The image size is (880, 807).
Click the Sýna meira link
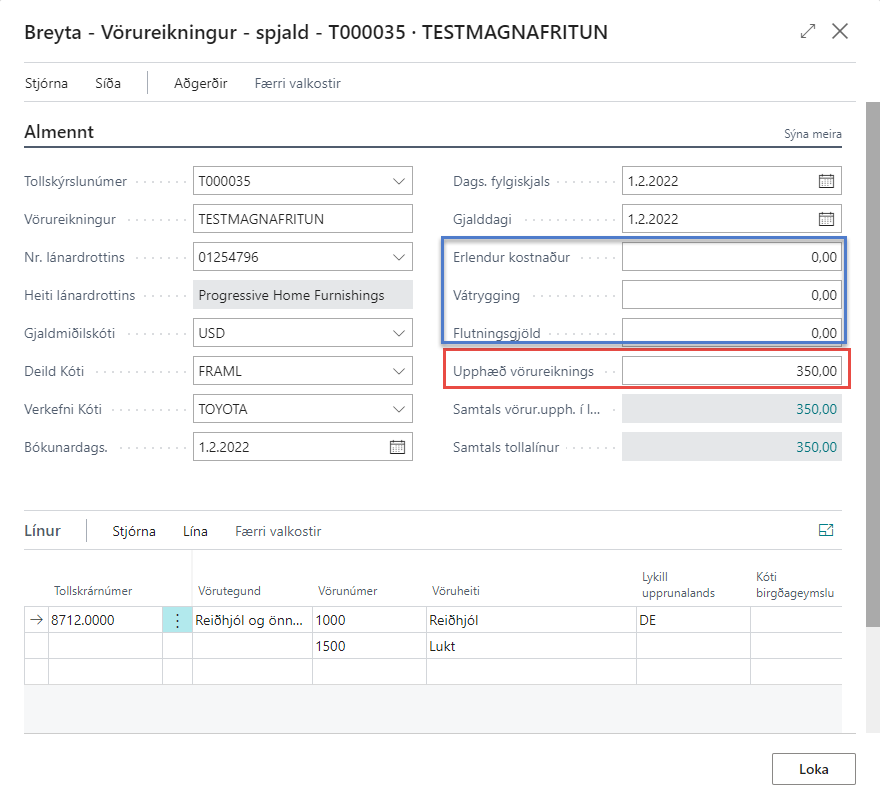coord(811,134)
